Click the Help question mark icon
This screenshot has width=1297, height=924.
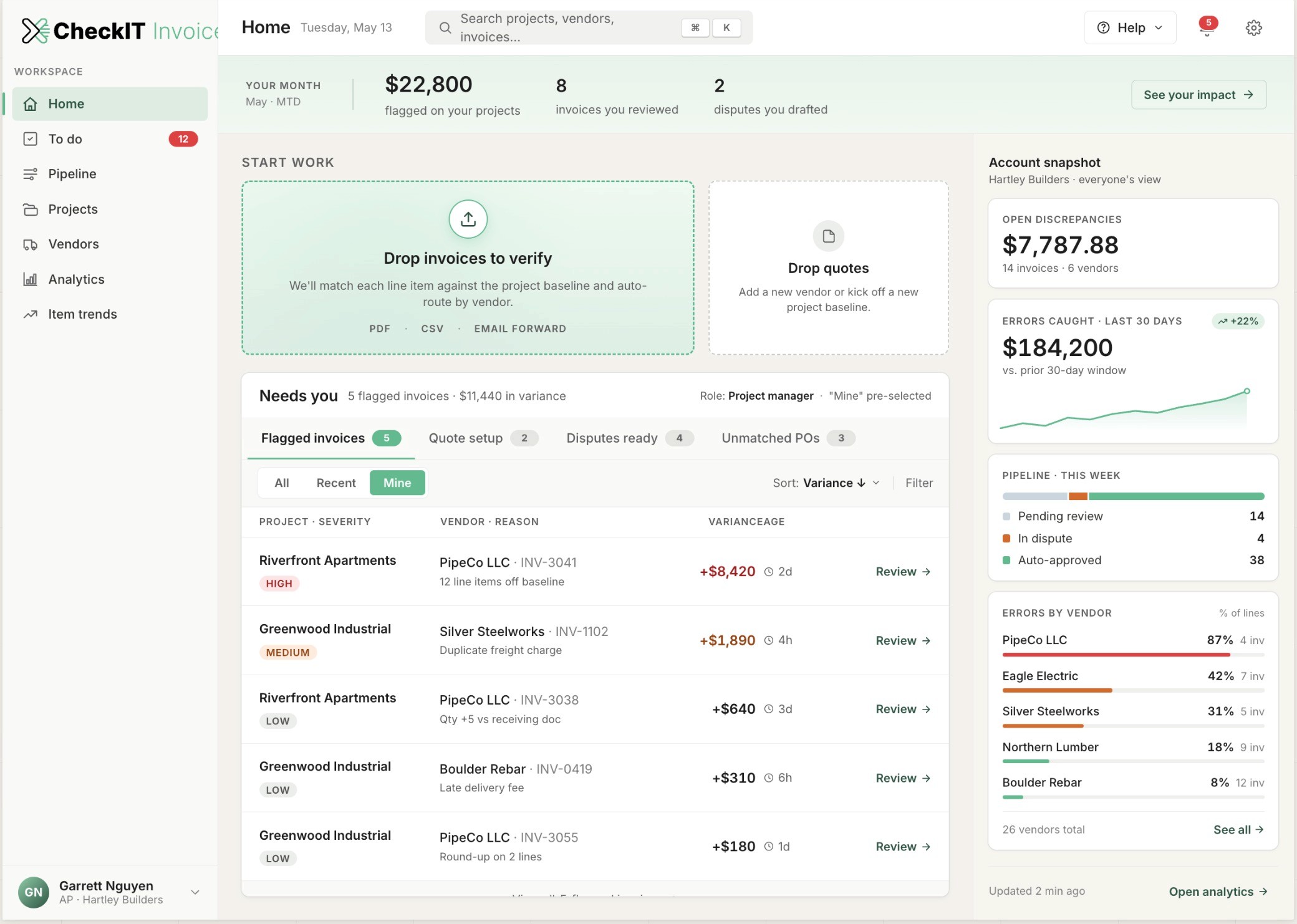pyautogui.click(x=1104, y=27)
